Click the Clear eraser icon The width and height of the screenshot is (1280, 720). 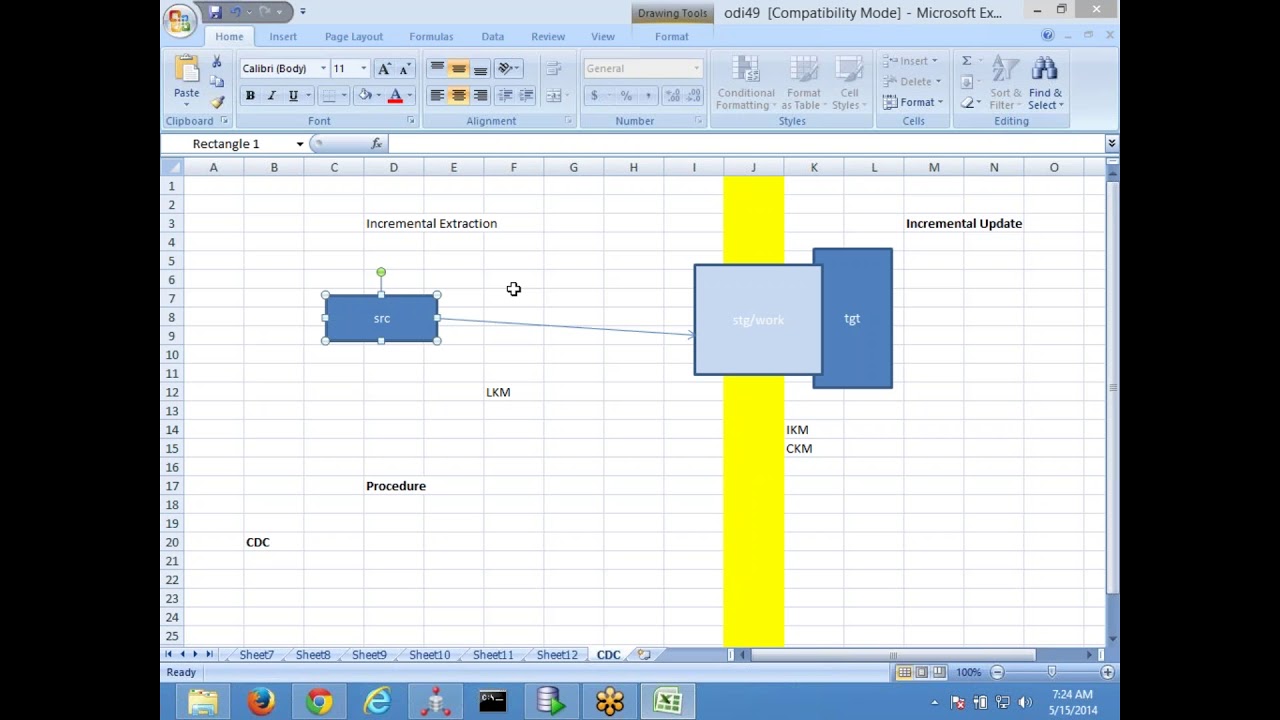966,102
